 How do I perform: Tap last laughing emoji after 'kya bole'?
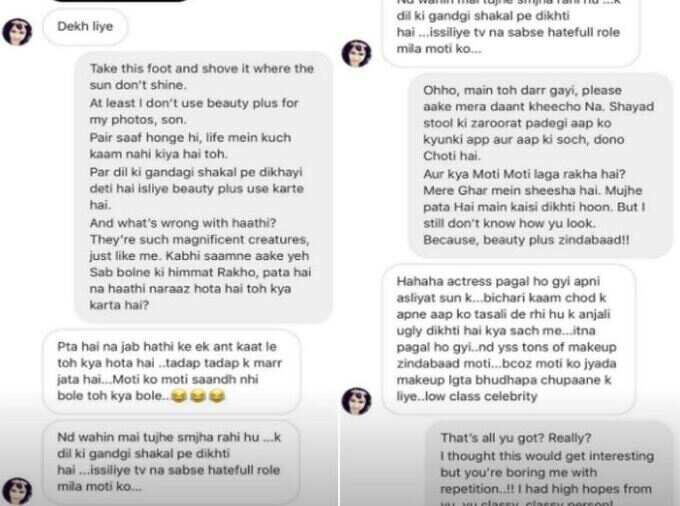coord(217,396)
